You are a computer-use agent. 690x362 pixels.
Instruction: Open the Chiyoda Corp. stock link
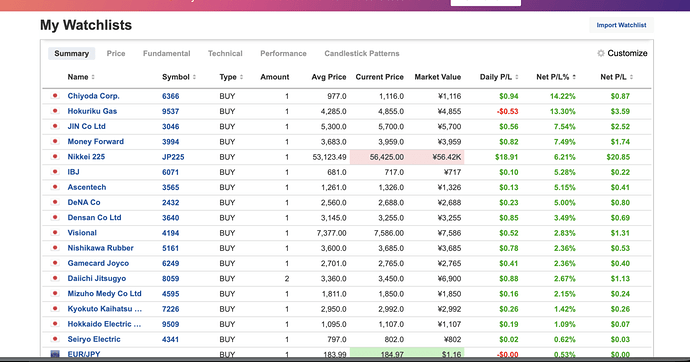click(93, 96)
